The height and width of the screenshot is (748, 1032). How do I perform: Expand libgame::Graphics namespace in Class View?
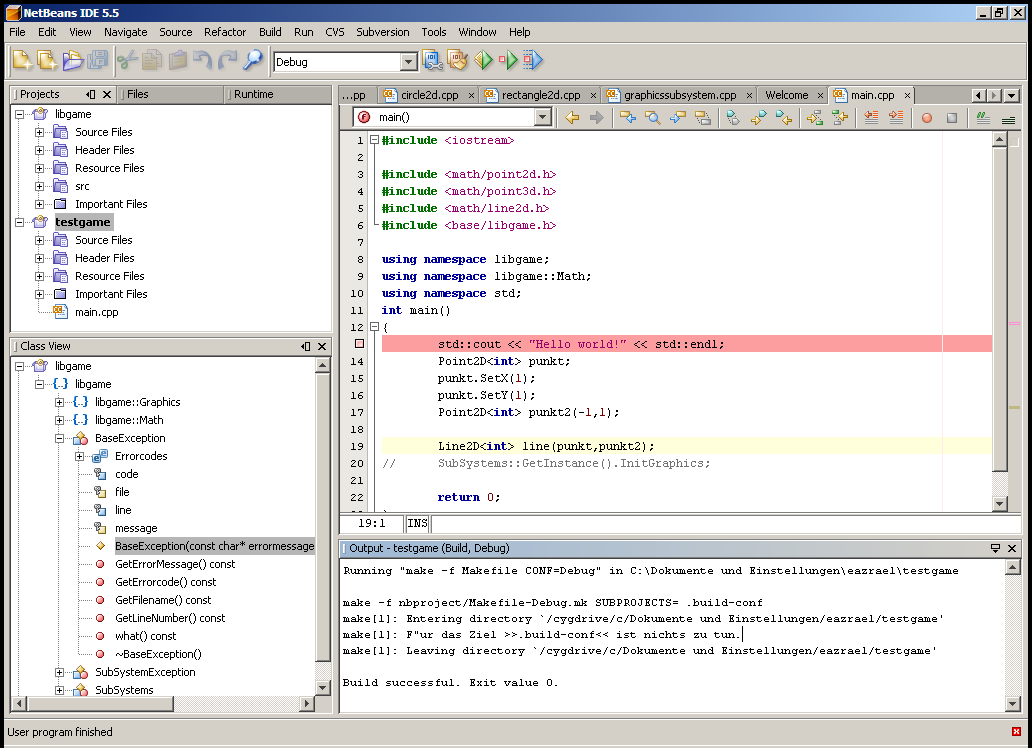click(59, 402)
